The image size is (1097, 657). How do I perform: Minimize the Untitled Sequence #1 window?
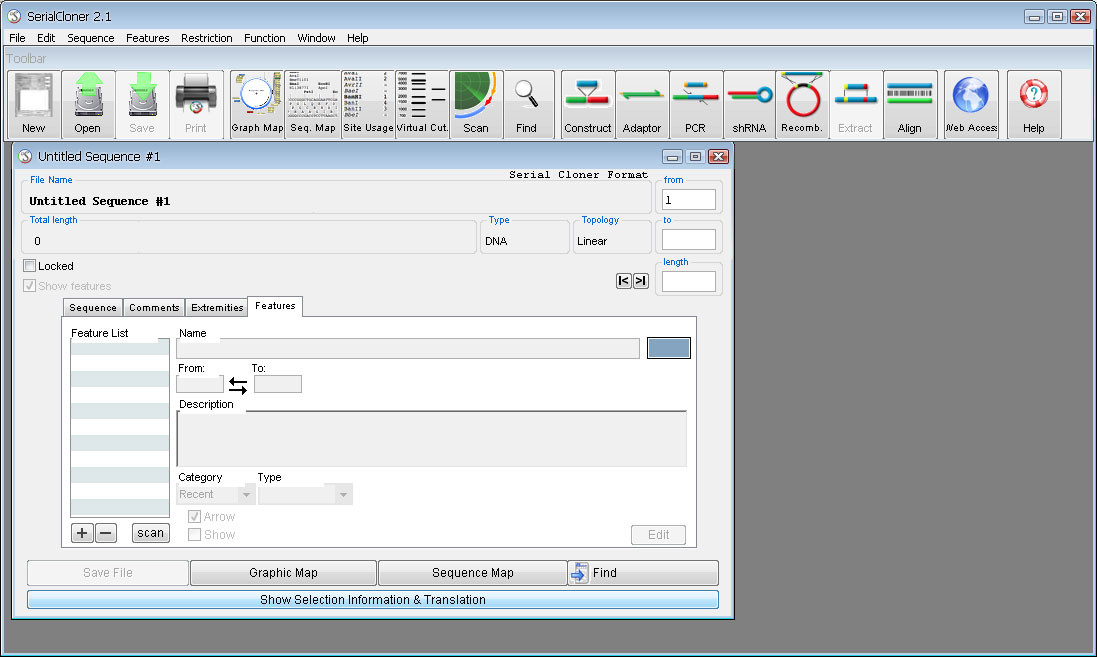(672, 157)
